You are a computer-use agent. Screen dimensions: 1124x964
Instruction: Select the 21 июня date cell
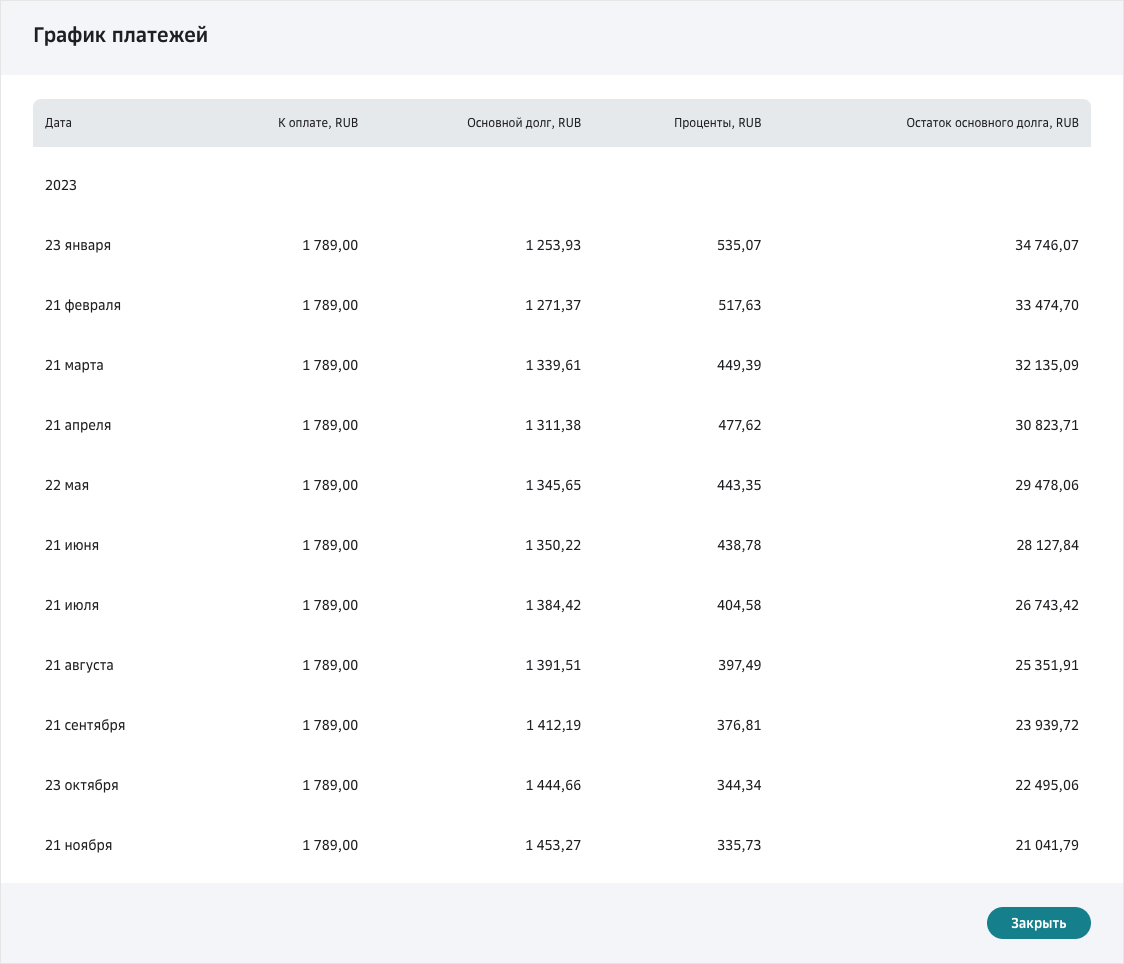pyautogui.click(x=72, y=545)
